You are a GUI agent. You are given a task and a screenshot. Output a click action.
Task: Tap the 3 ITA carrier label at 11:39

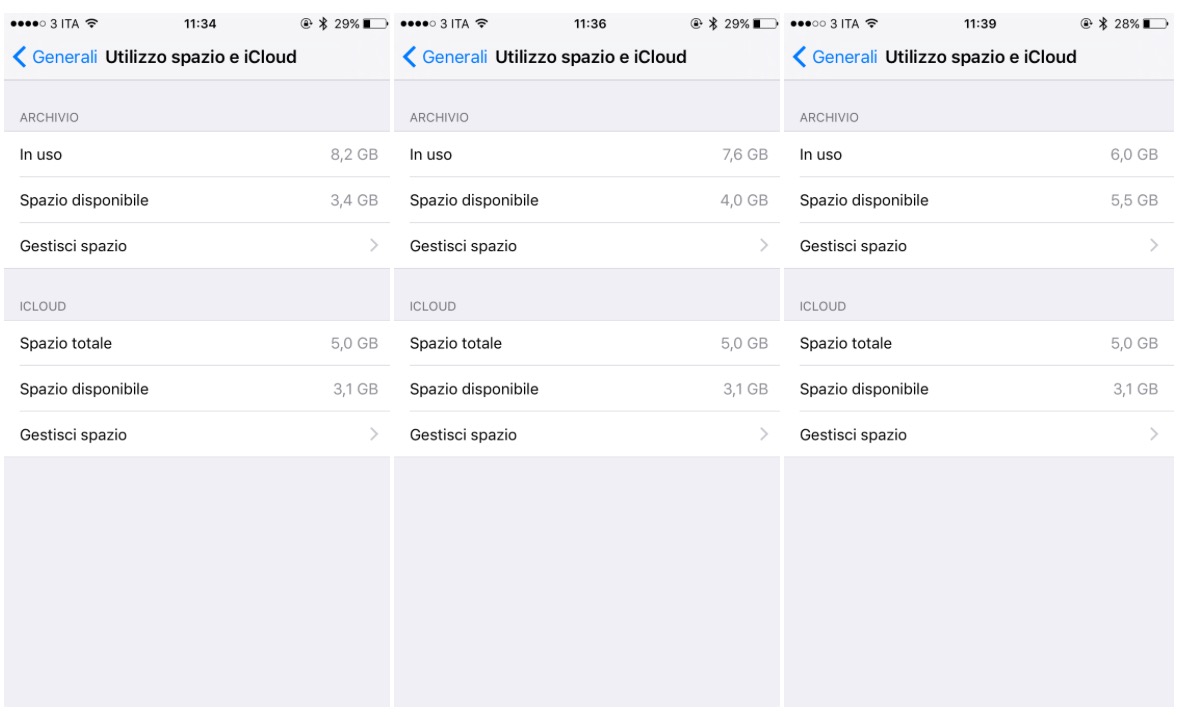(844, 23)
